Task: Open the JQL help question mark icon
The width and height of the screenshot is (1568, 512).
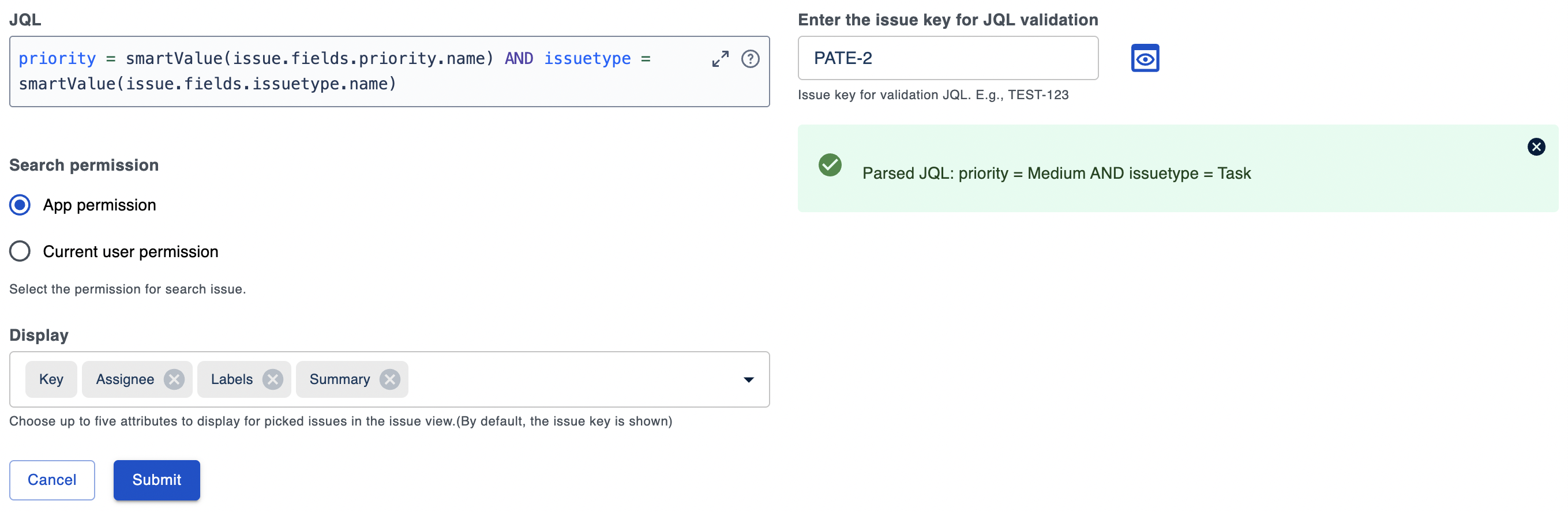Action: pyautogui.click(x=750, y=59)
